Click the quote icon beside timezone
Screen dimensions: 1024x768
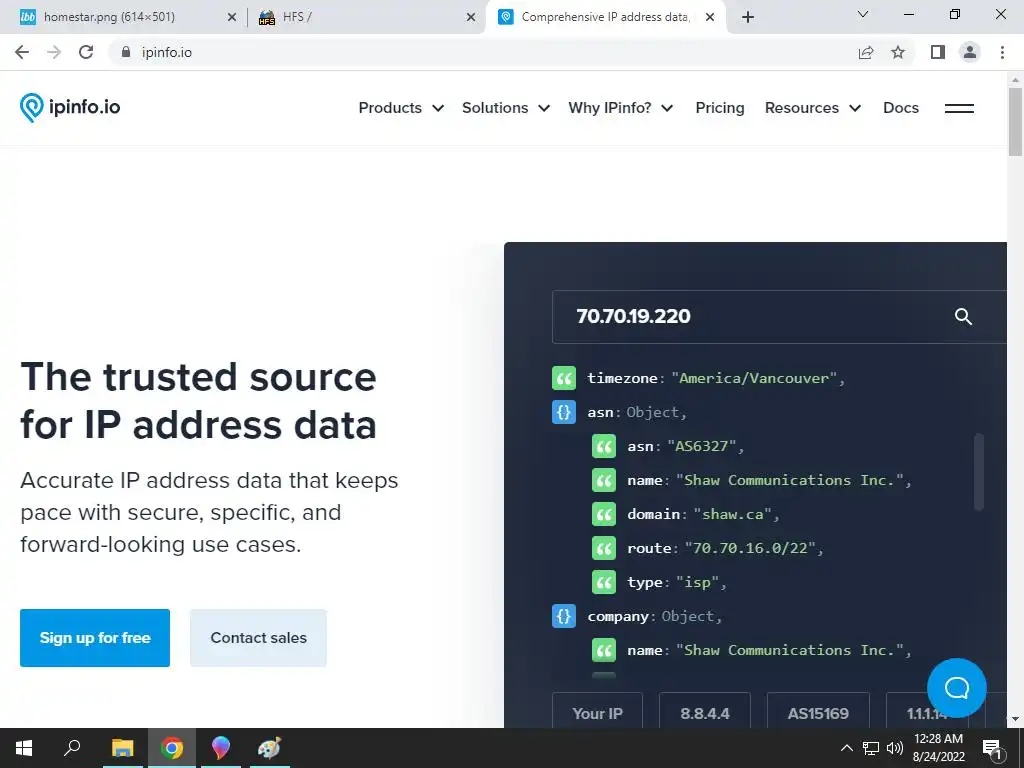[x=564, y=378]
